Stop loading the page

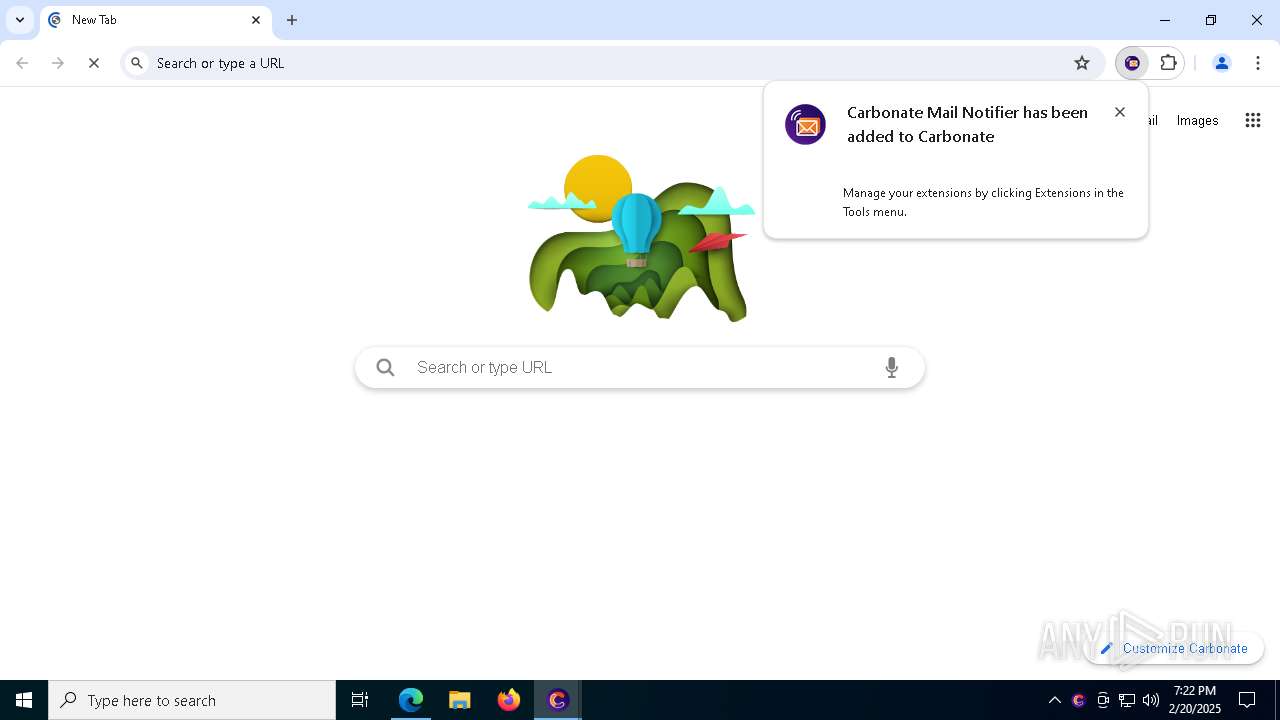[x=94, y=63]
